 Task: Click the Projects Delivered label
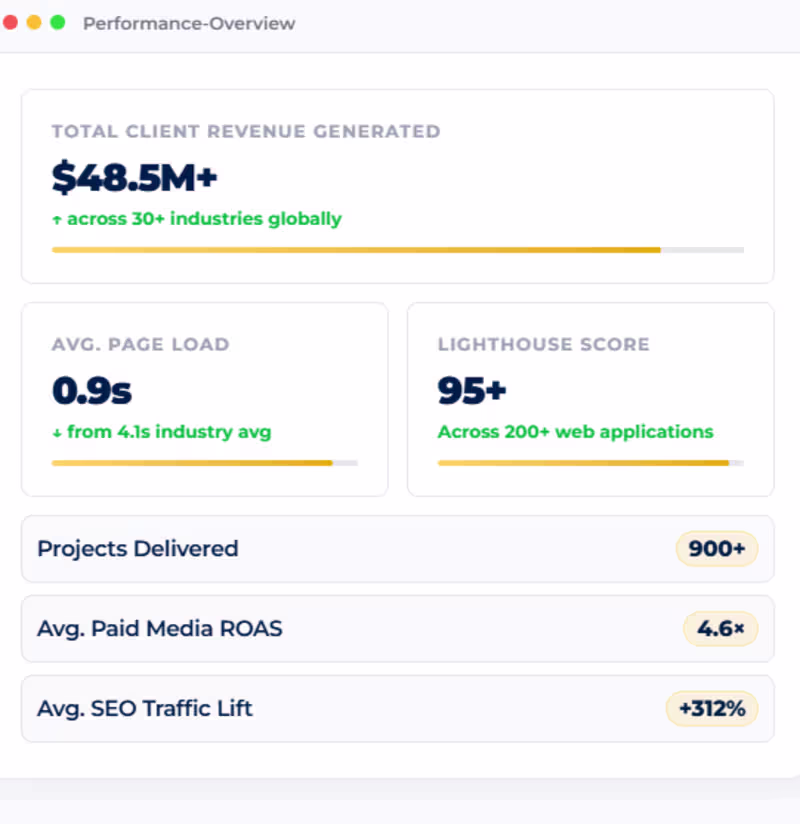[138, 549]
